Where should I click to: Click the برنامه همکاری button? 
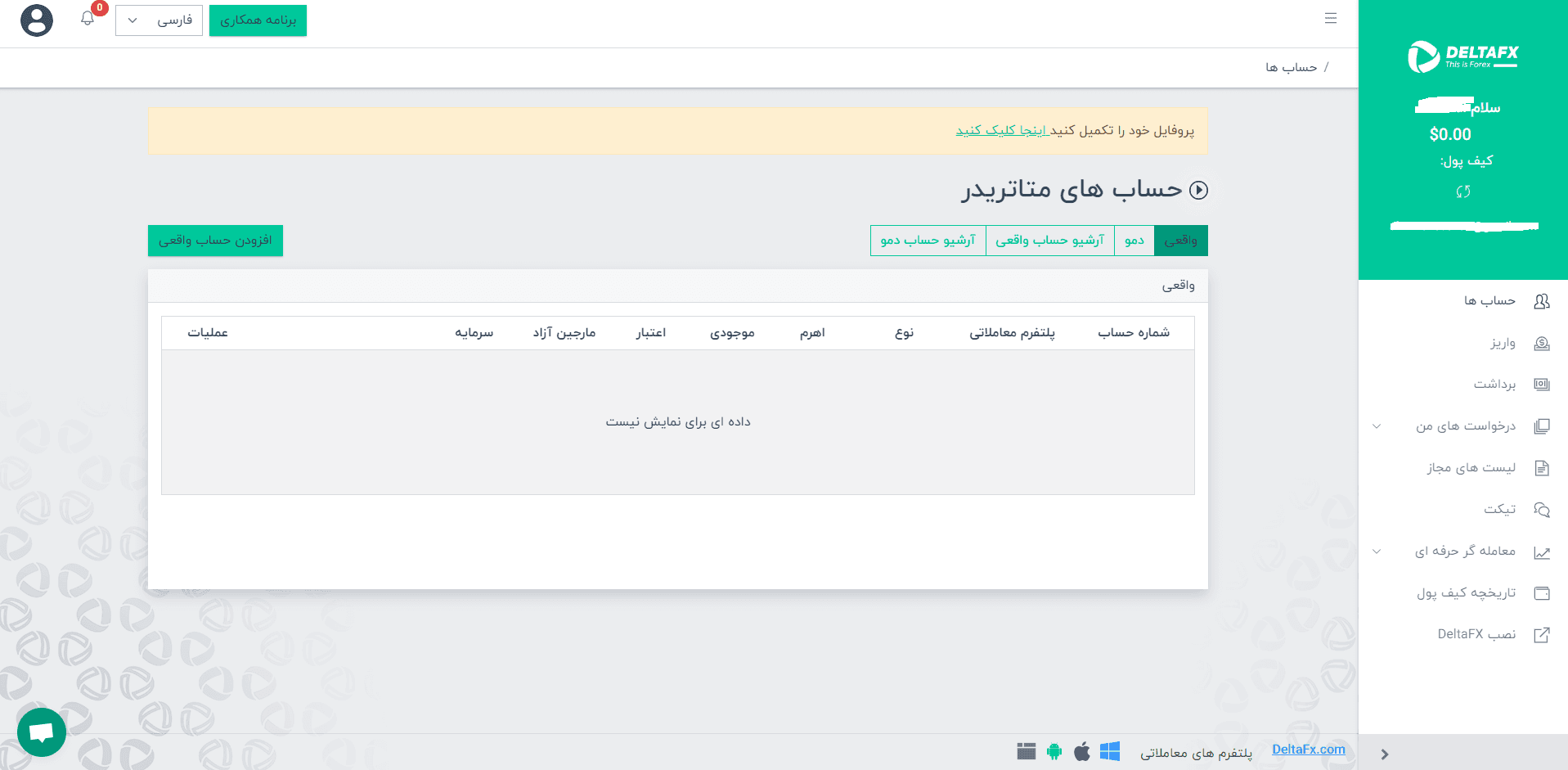coord(258,20)
